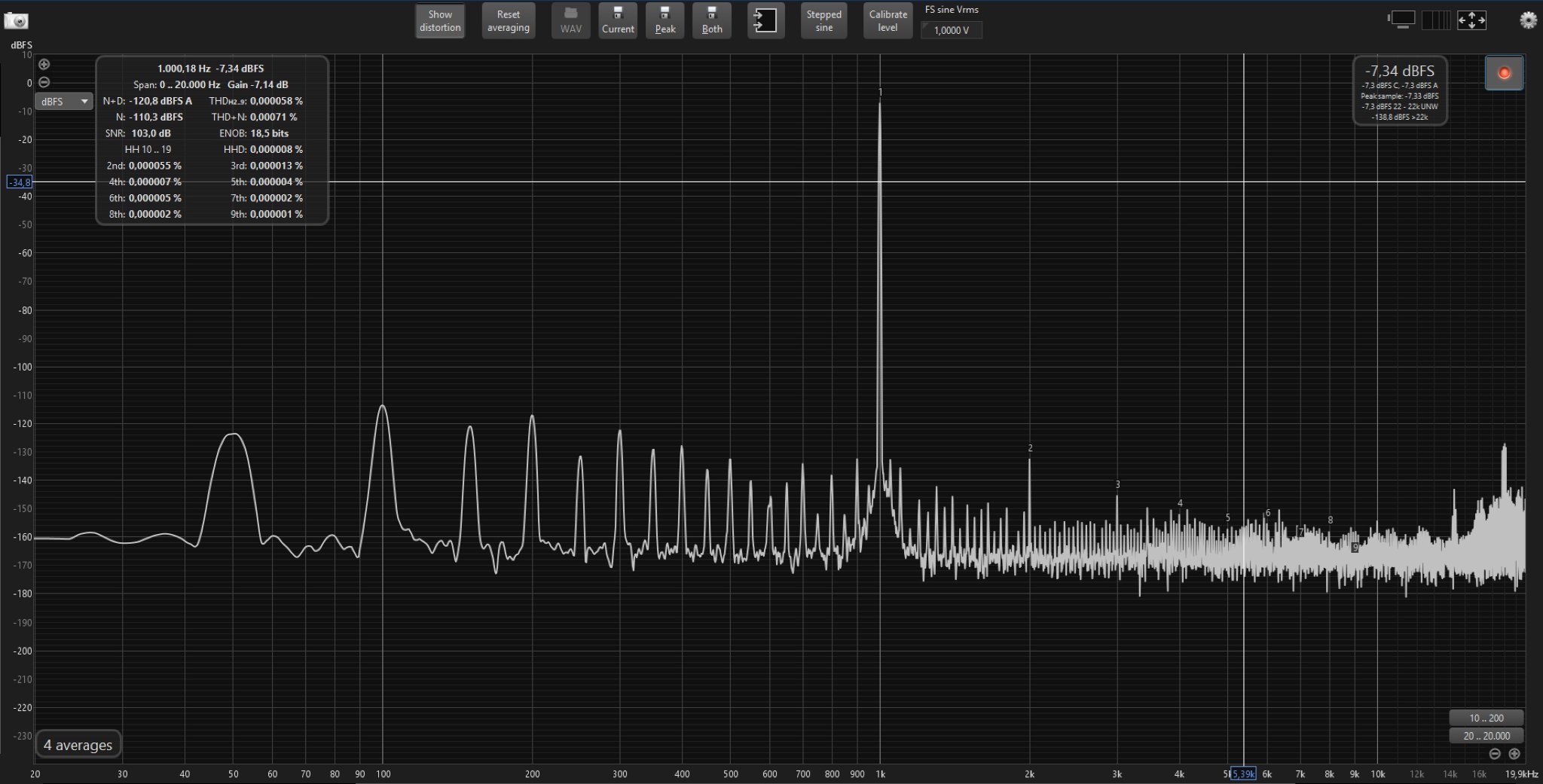Click 'HH 10 .. 19' label
Screen dimensions: 1543x784
point(148,149)
